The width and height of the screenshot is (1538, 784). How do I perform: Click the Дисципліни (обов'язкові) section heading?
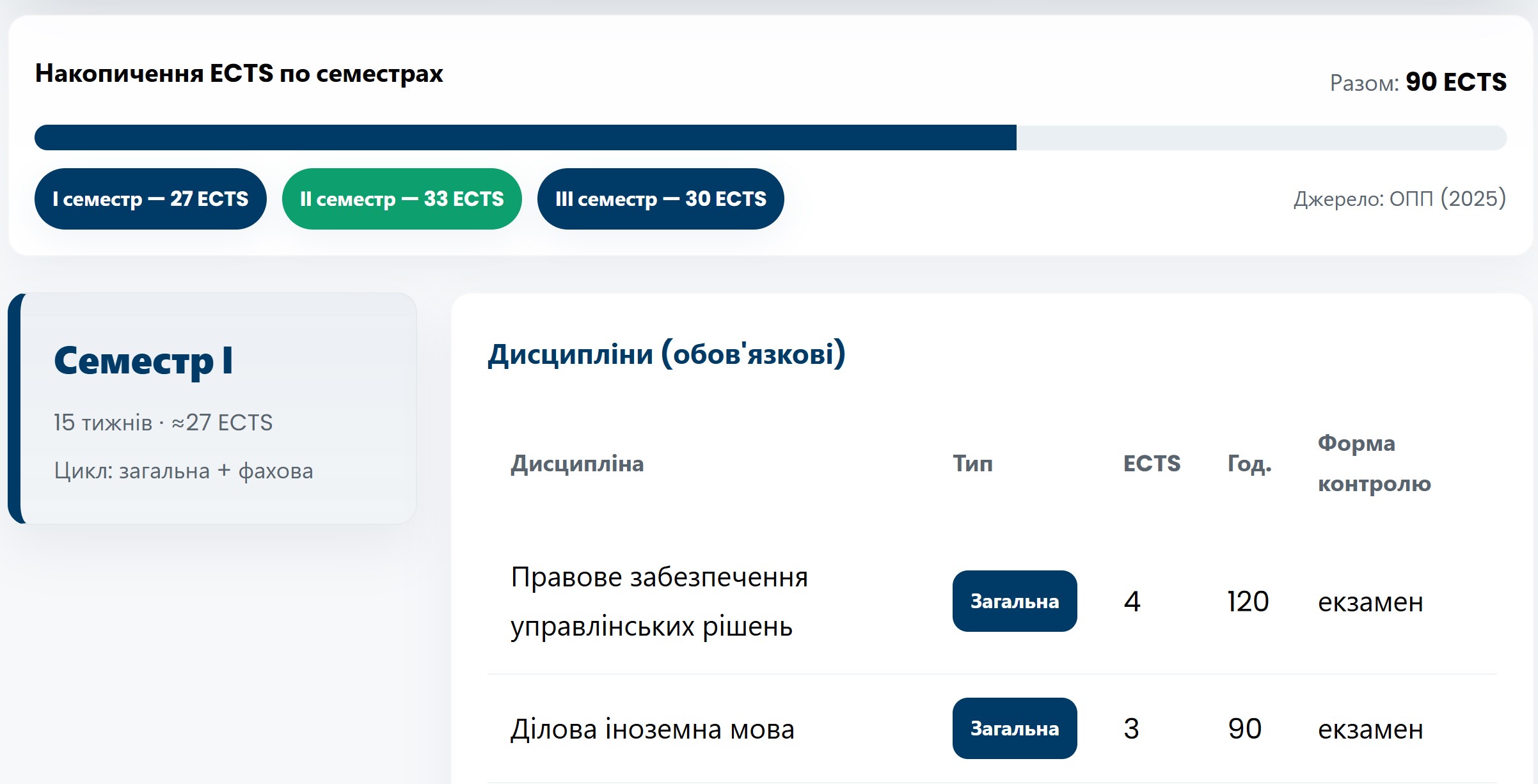666,354
